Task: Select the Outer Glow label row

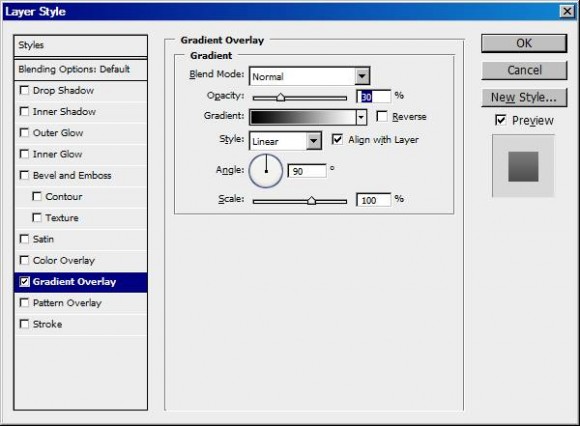Action: pos(81,132)
